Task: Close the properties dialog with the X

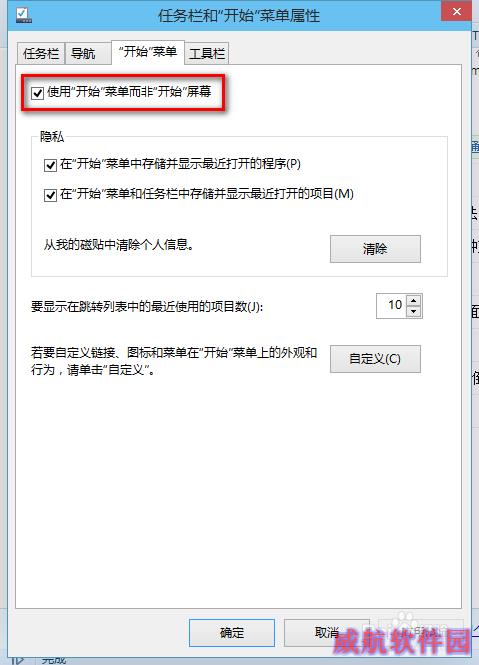Action: [x=457, y=11]
